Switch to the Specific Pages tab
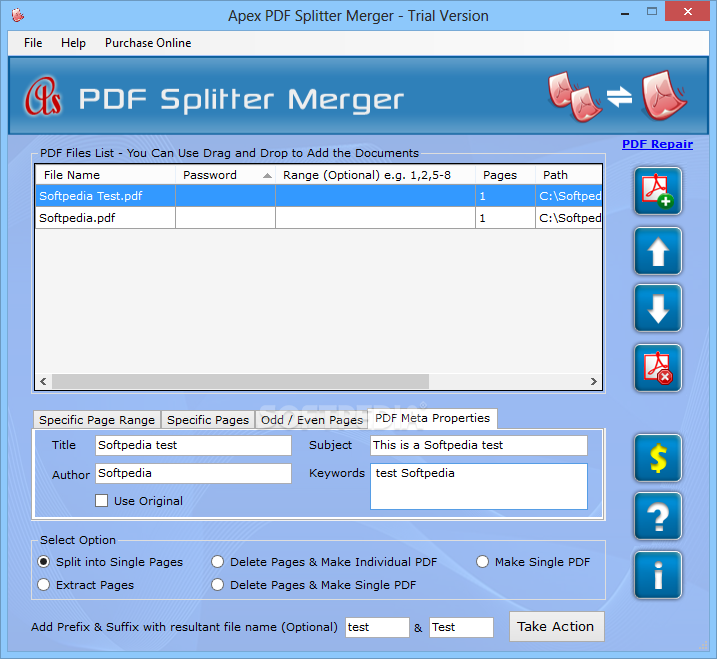The image size is (717, 659). [x=208, y=420]
